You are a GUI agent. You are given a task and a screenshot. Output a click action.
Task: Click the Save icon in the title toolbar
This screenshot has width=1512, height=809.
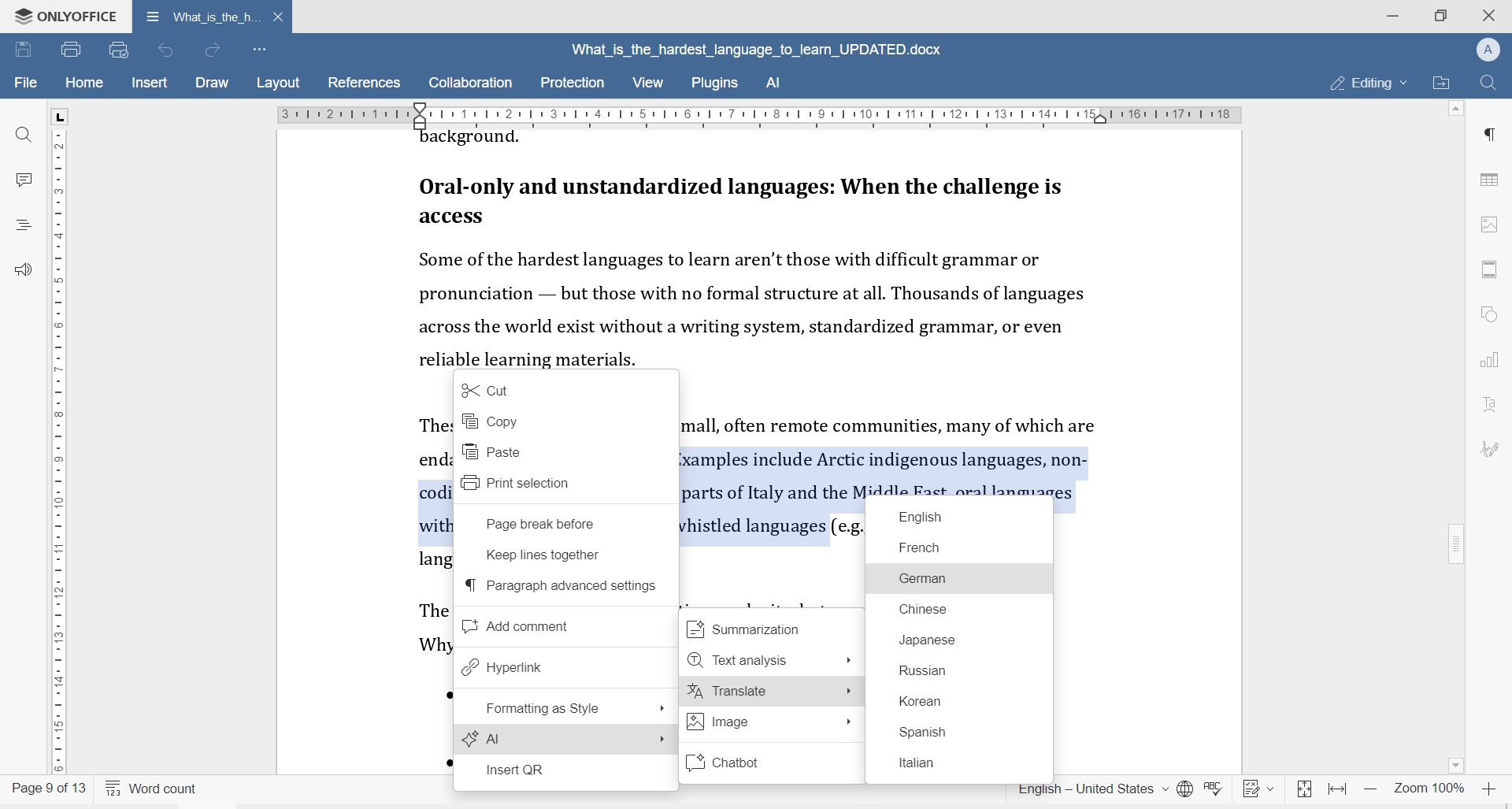coord(24,50)
